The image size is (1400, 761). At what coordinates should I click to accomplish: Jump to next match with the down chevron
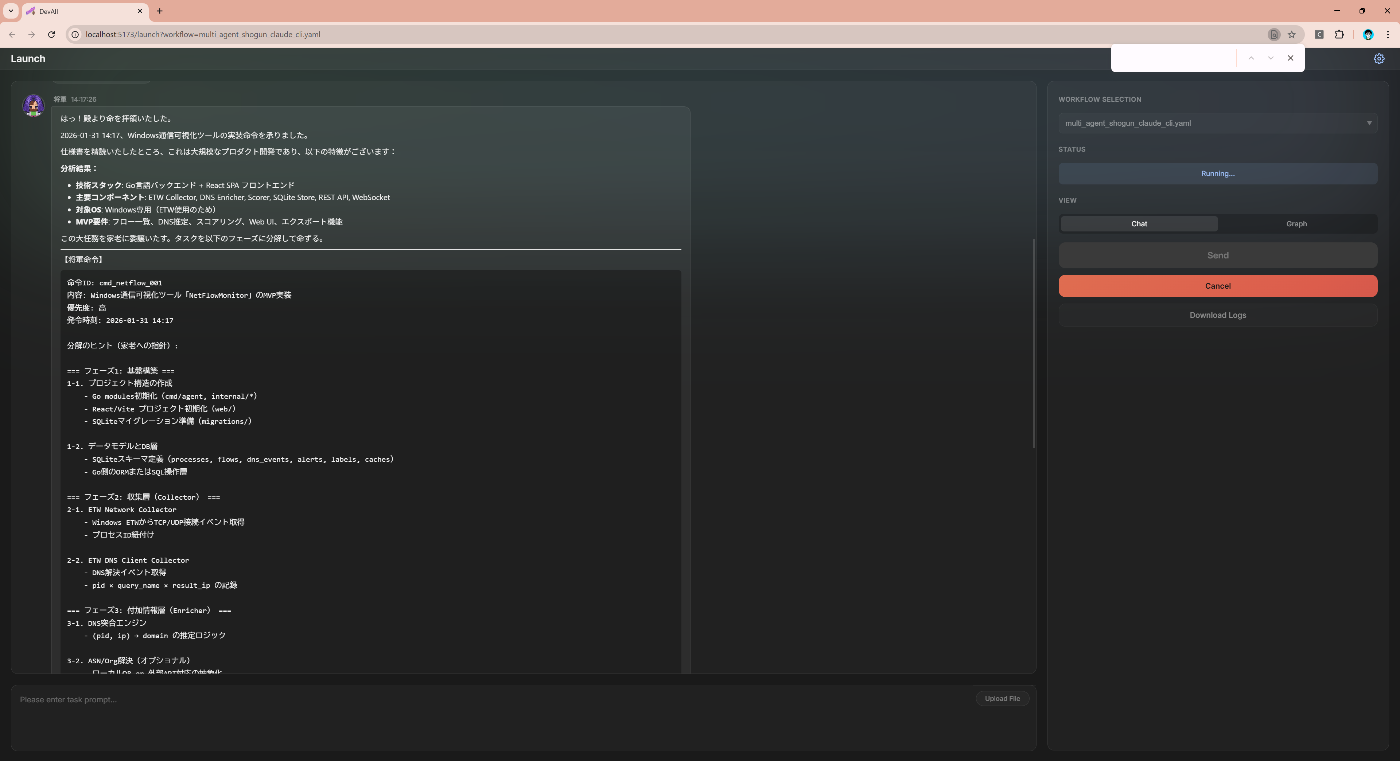1270,58
